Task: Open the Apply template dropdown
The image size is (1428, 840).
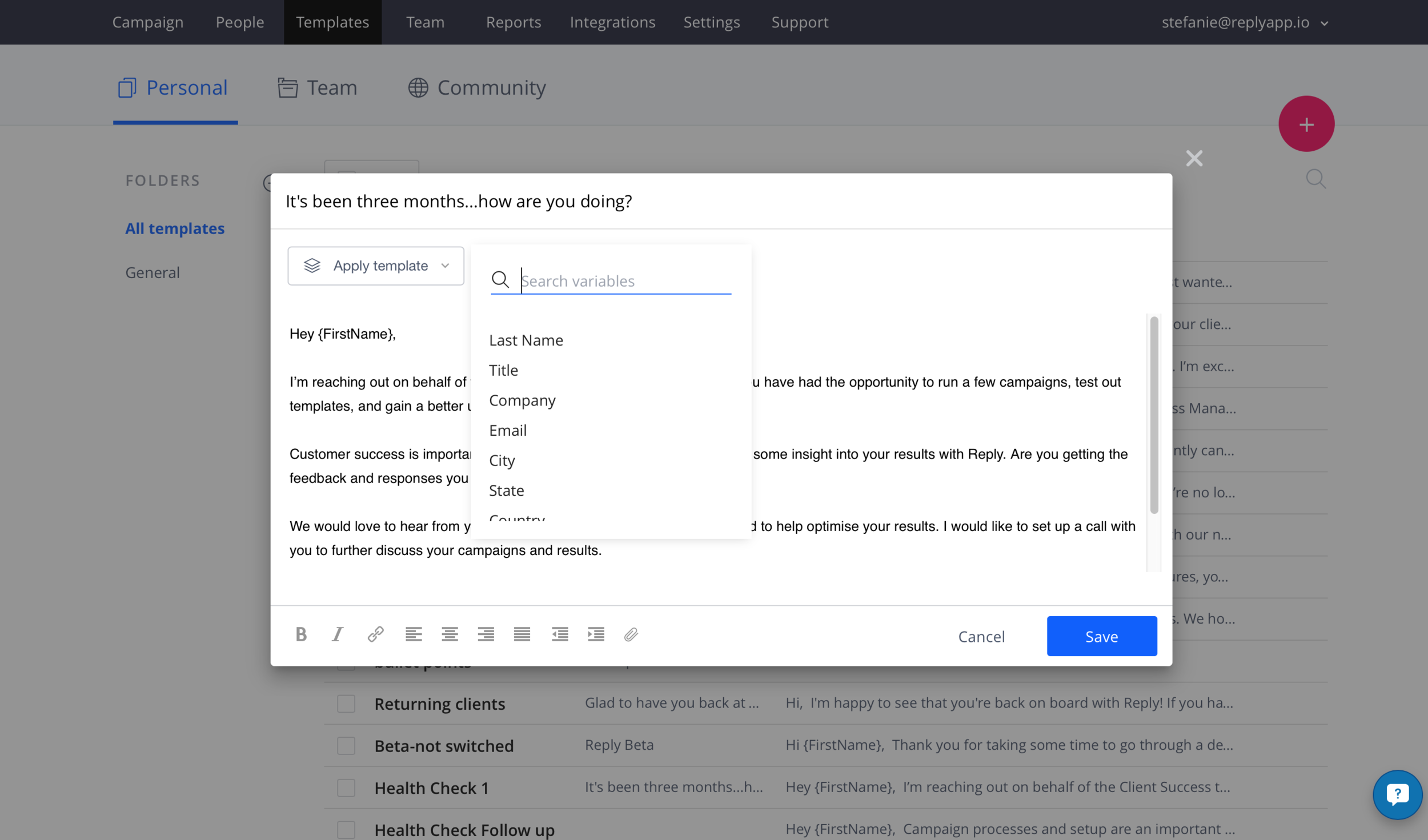Action: coord(376,266)
